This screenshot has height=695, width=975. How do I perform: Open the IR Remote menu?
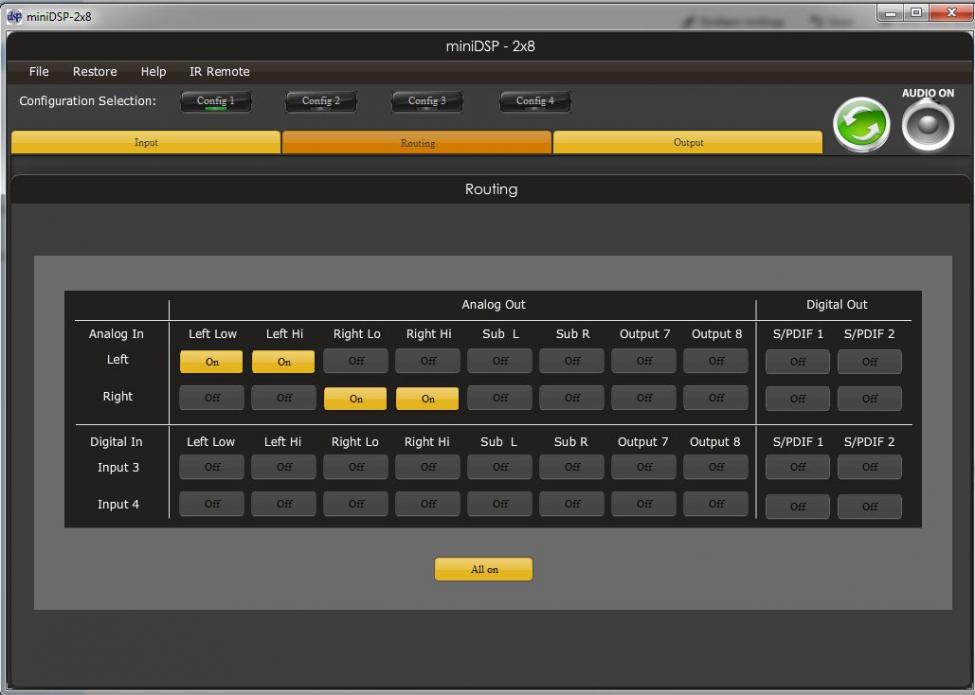(x=219, y=71)
